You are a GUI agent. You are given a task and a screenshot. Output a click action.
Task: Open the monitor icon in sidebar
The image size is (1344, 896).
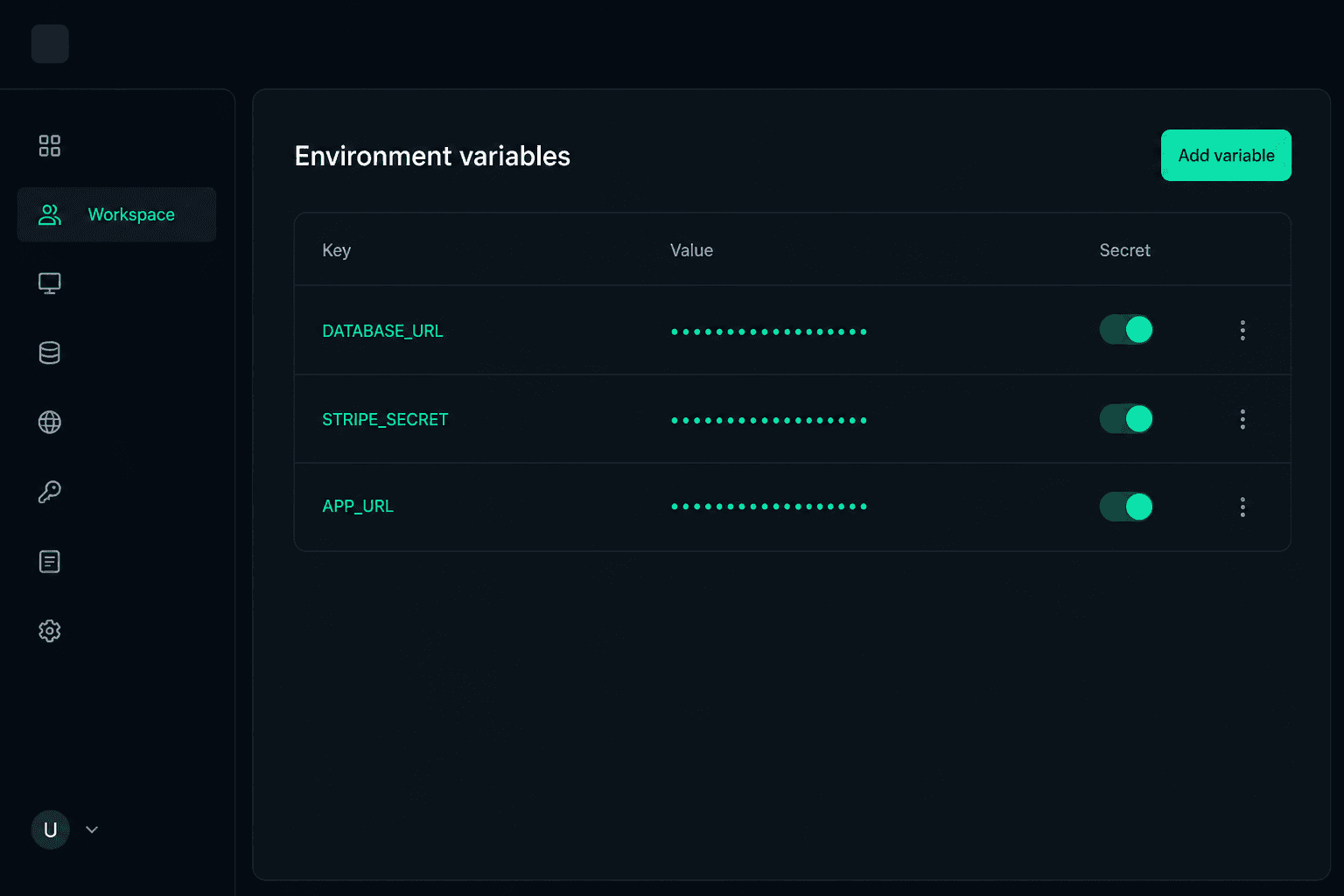[50, 283]
